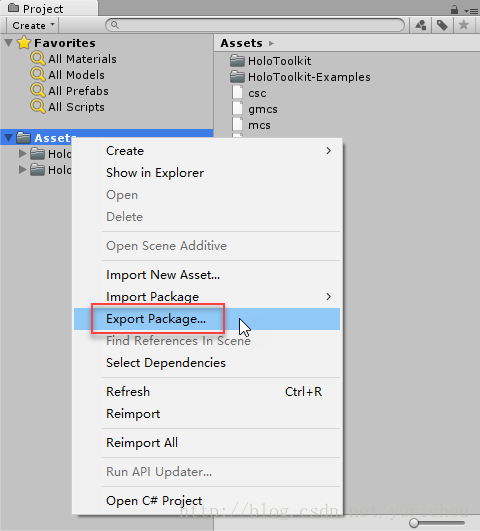The image size is (480, 531).
Task: Choose Reimport menu entry
Action: pyautogui.click(x=207, y=413)
